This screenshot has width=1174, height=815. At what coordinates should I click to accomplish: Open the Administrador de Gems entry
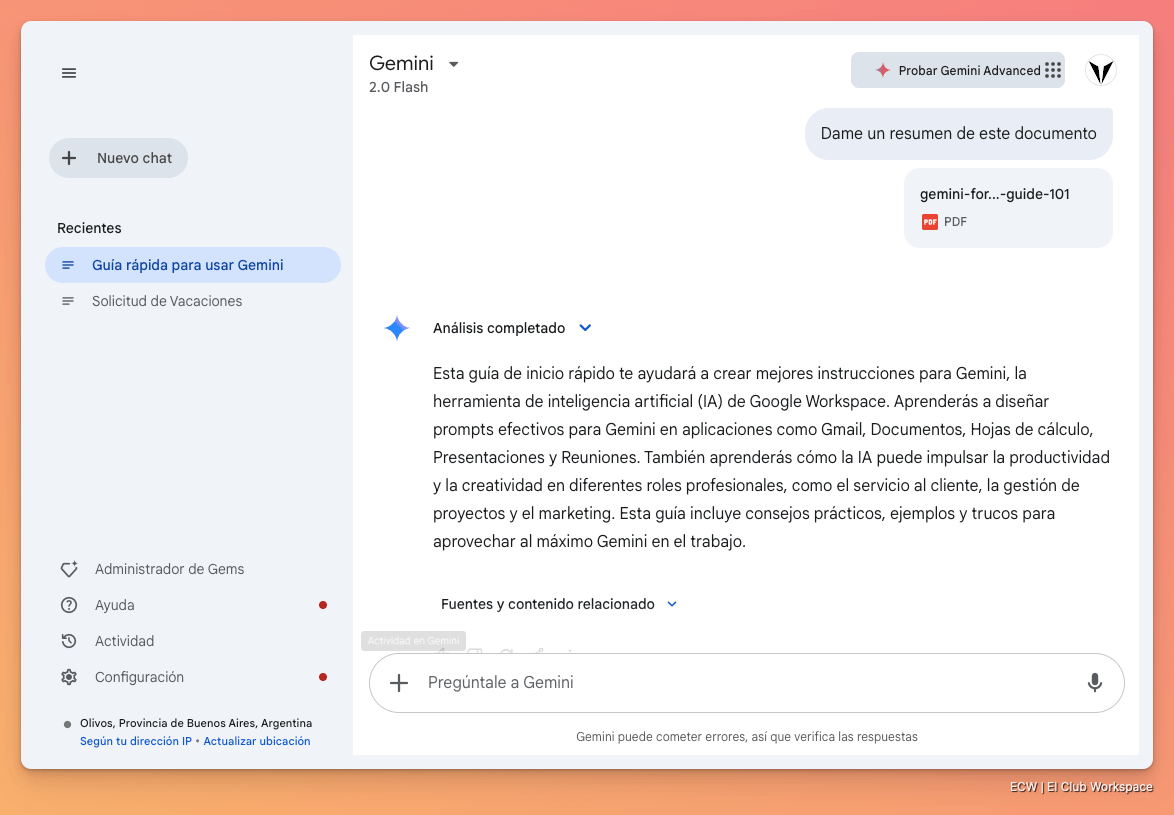point(192,569)
